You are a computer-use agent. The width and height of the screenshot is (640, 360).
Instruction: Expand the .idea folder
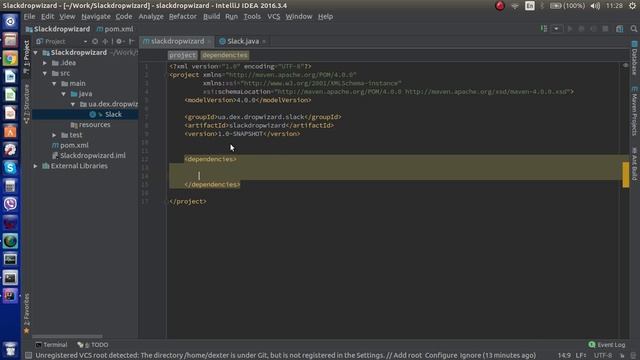pos(45,63)
